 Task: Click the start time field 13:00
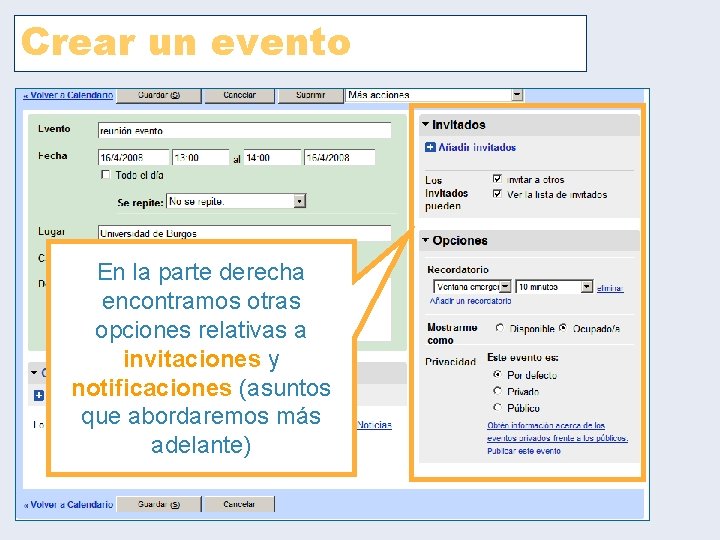coord(201,157)
